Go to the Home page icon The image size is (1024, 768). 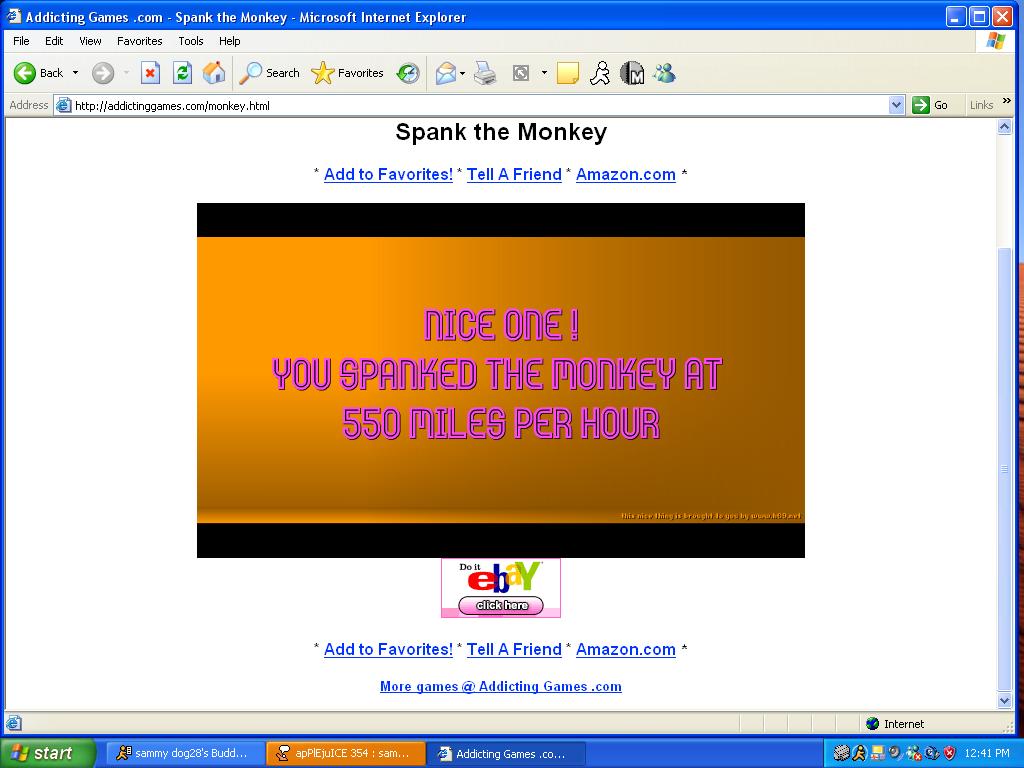pyautogui.click(x=214, y=73)
